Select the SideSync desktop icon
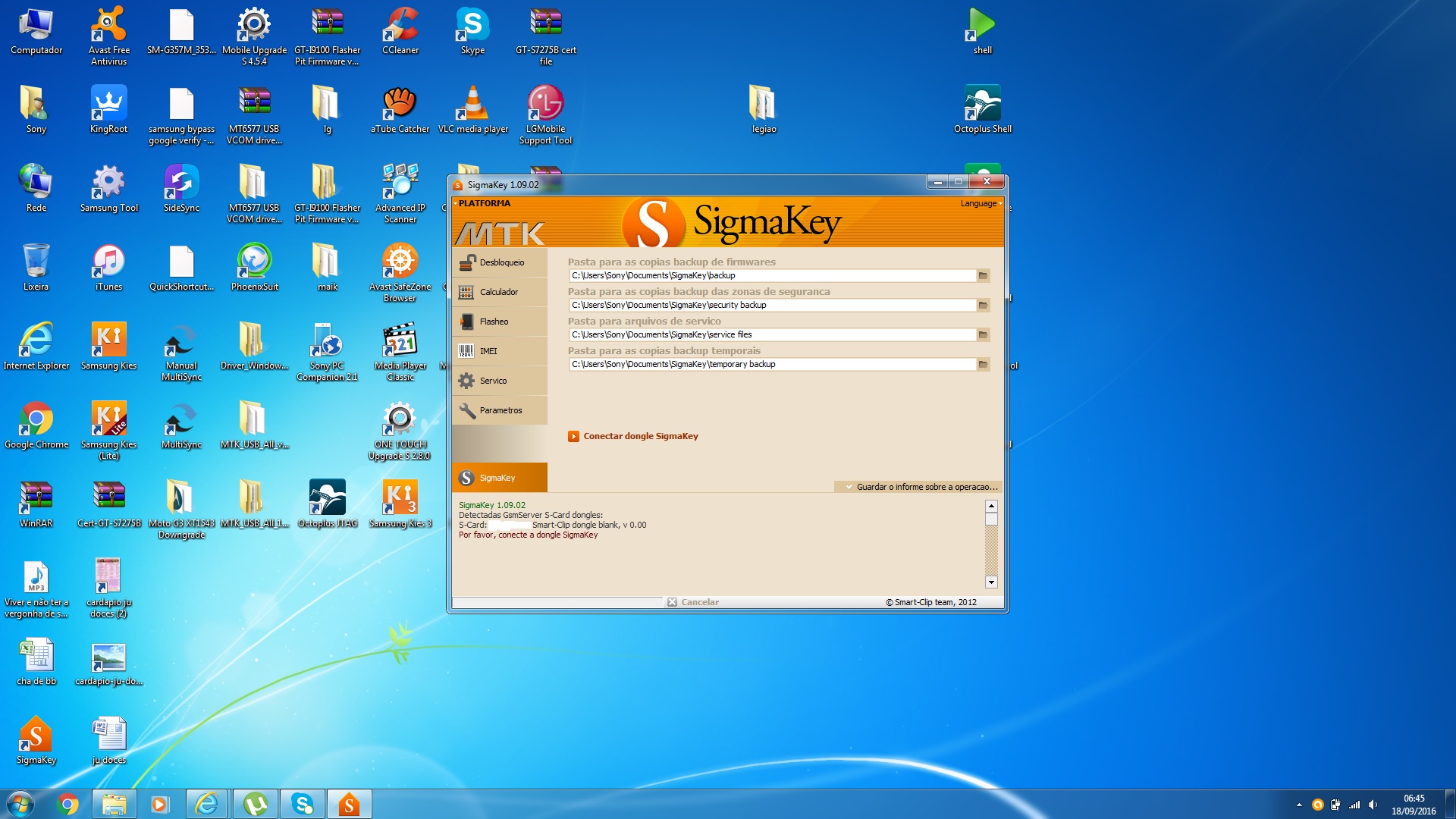The image size is (1456, 819). [182, 190]
